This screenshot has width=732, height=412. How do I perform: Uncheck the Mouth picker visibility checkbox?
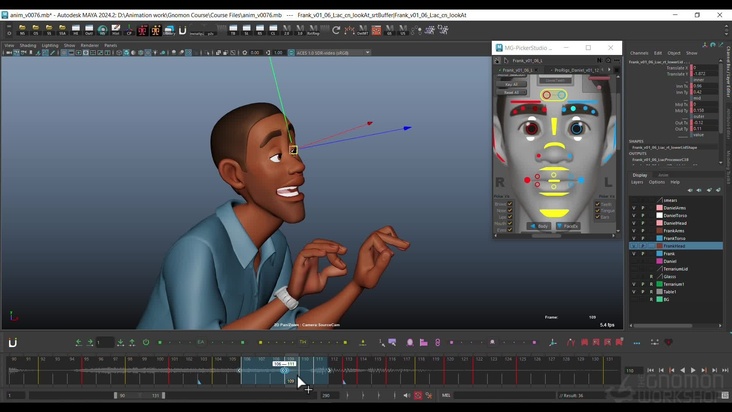point(510,223)
